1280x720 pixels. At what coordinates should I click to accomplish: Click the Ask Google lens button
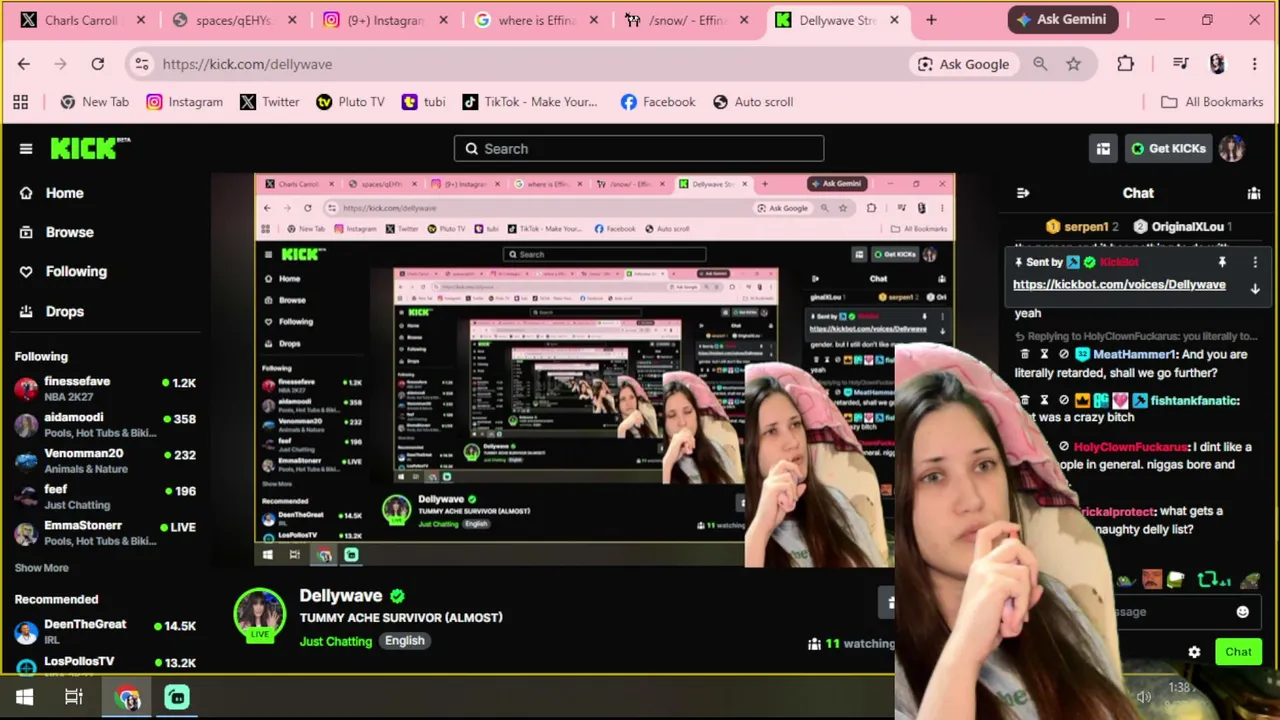pos(964,64)
